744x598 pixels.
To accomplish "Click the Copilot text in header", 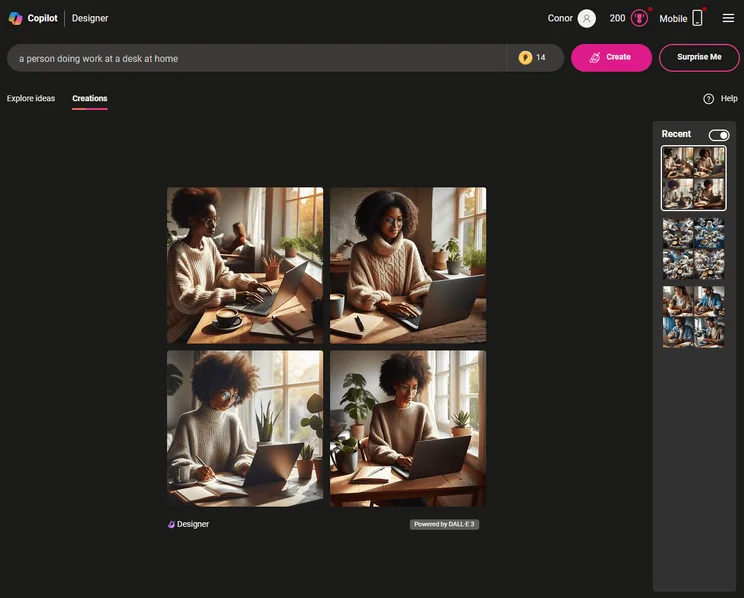I will [42, 18].
